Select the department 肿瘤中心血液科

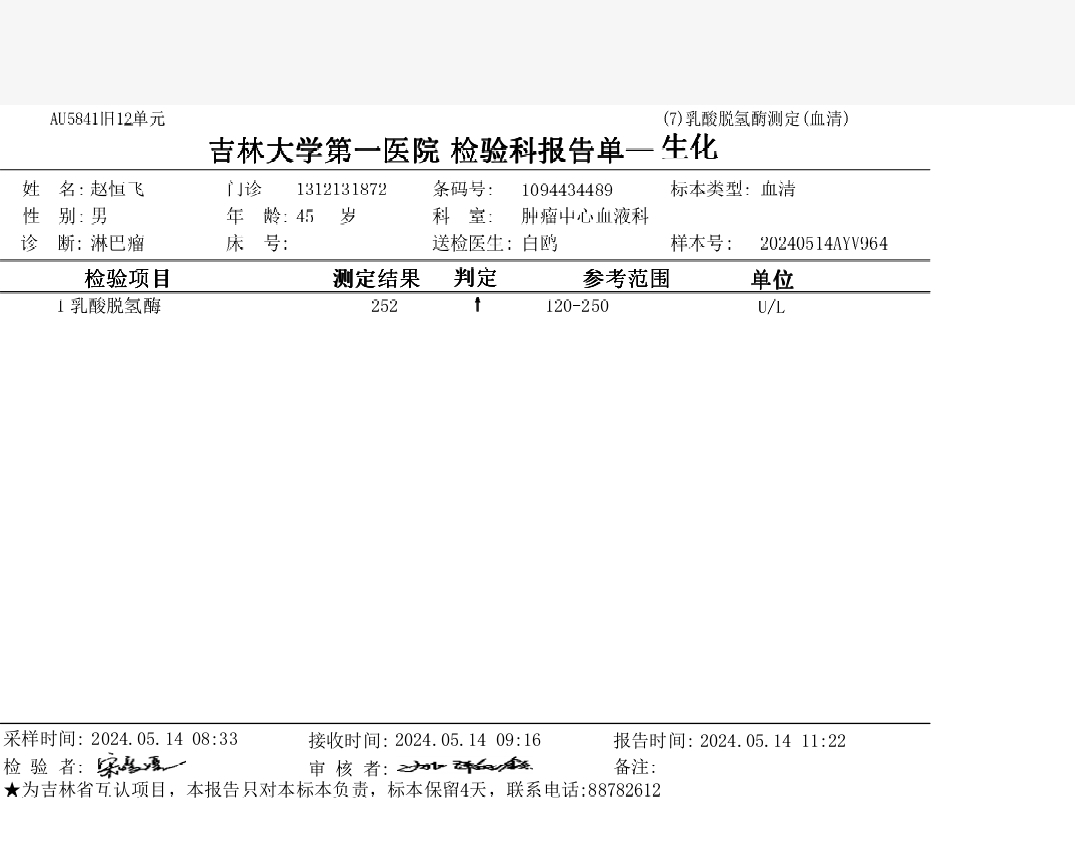click(585, 216)
